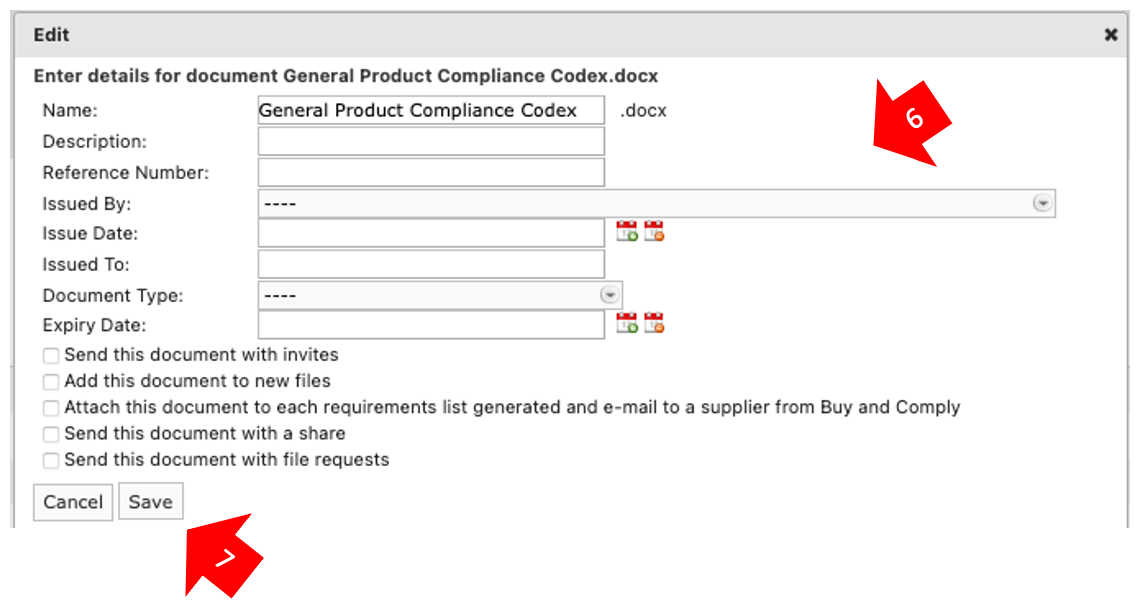Screen dimensions: 1144x607
Task: Click the Issue Date orange calendar icon
Action: point(654,231)
